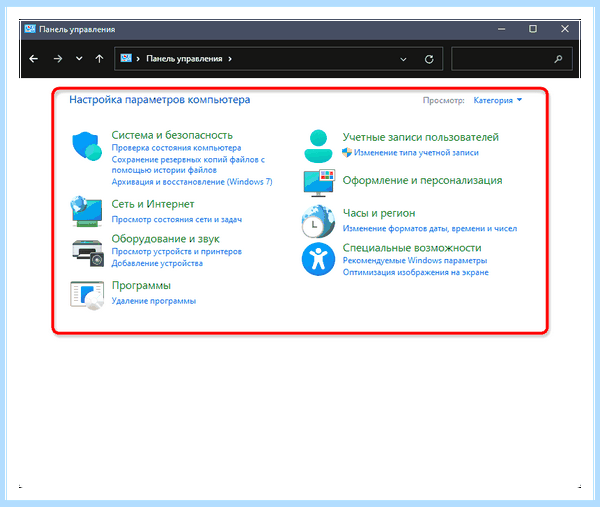Screen dimensions: 600x507
Task: Click Удаление программы link
Action: [x=153, y=301]
